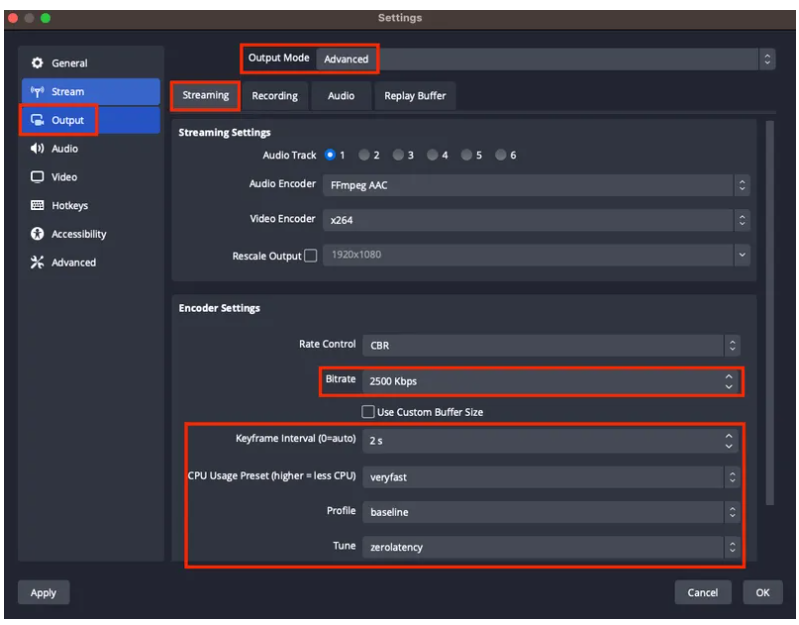Screen dimensions: 799x625
Task: Select audio track 3
Action: [x=398, y=155]
